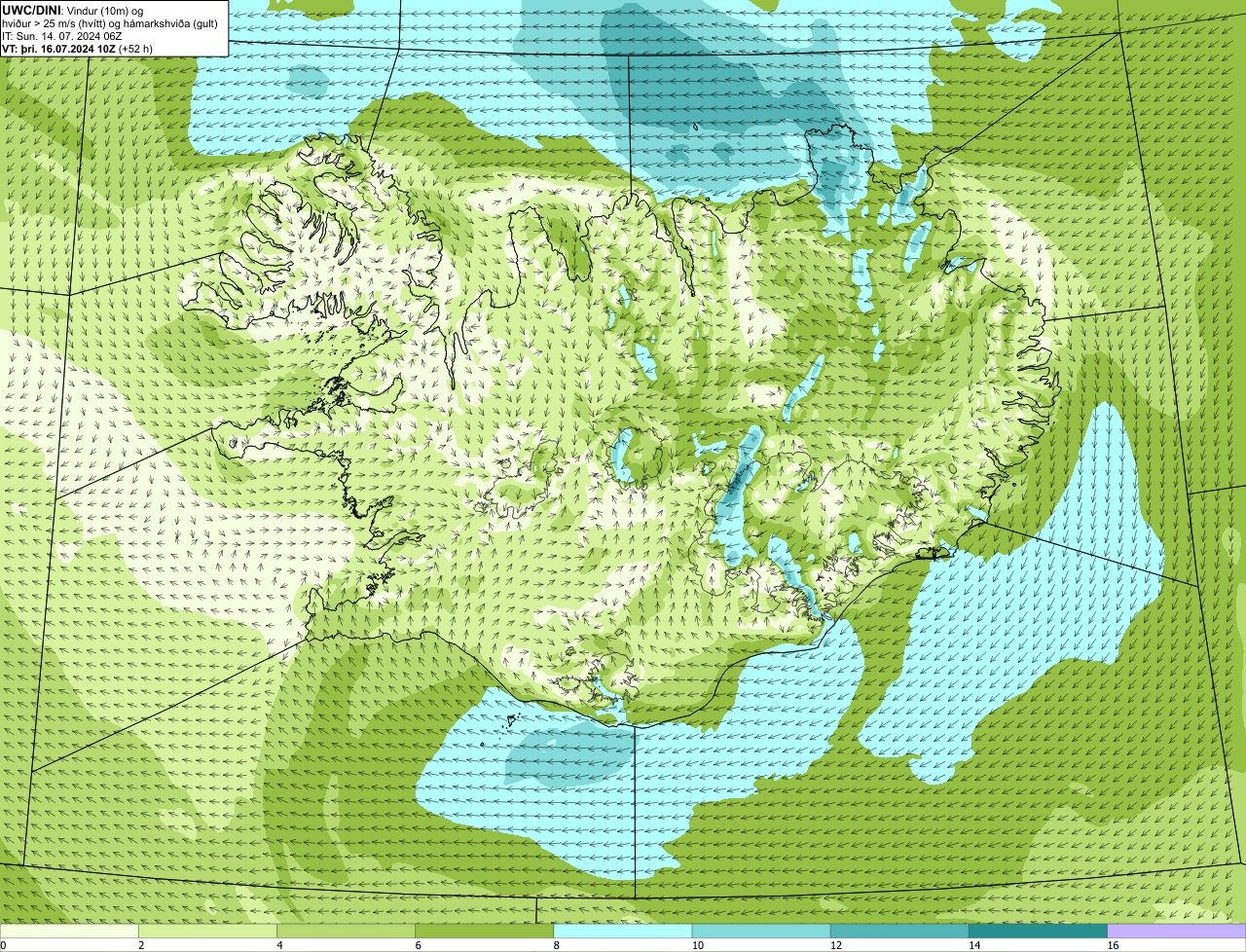Image resolution: width=1246 pixels, height=952 pixels.
Task: Click the 'hviður > 25 m/s' description line
Action: point(110,23)
